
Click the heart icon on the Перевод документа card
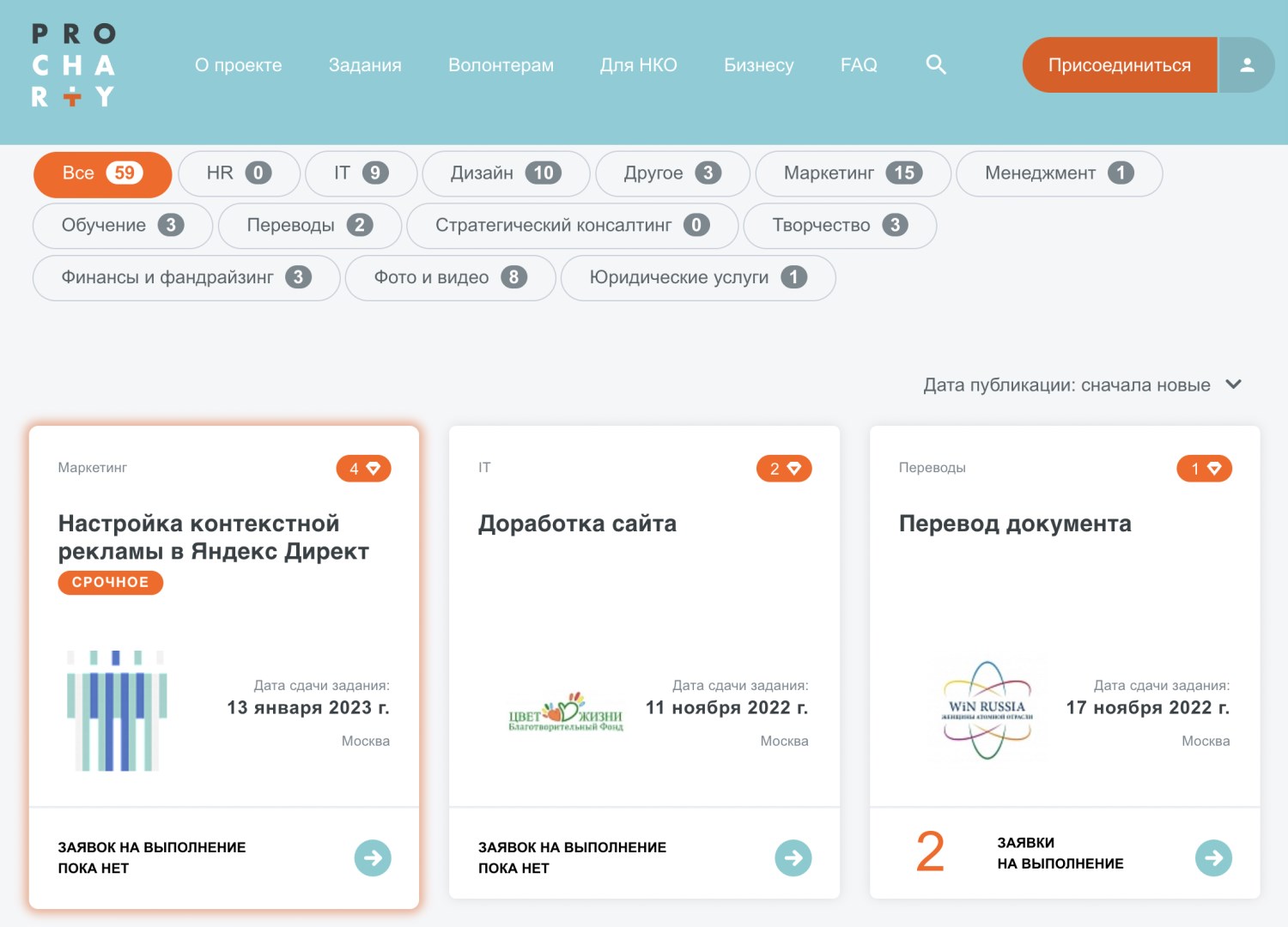click(1203, 468)
